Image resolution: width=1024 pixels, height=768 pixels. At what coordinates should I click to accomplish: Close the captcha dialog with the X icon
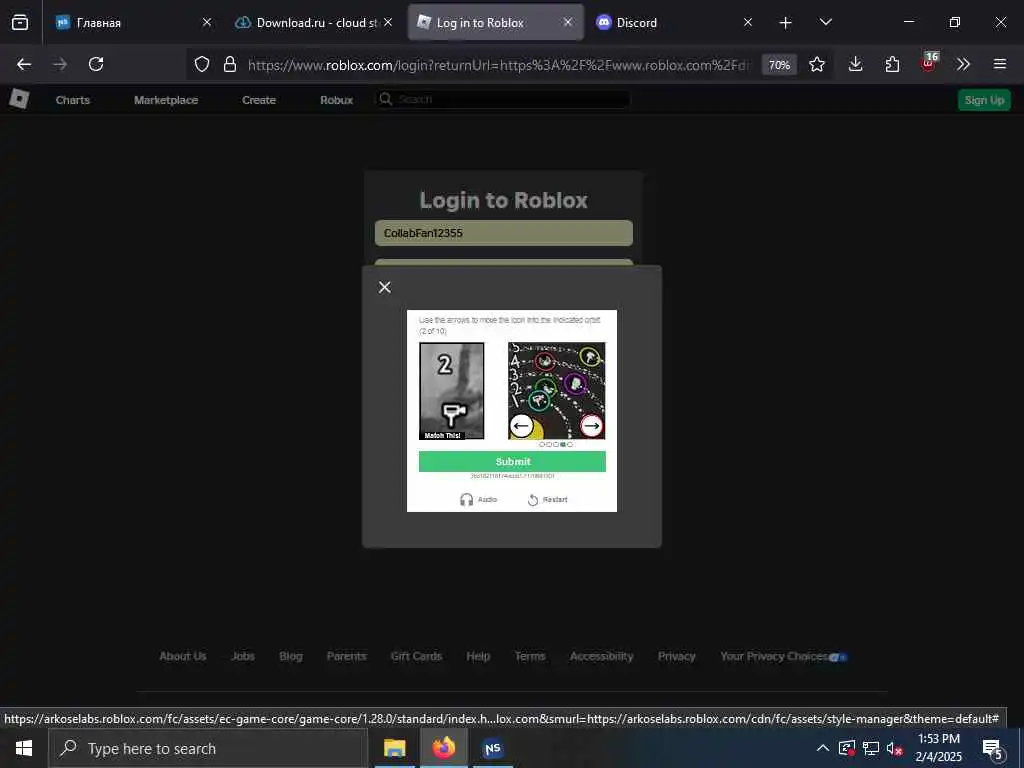point(385,287)
